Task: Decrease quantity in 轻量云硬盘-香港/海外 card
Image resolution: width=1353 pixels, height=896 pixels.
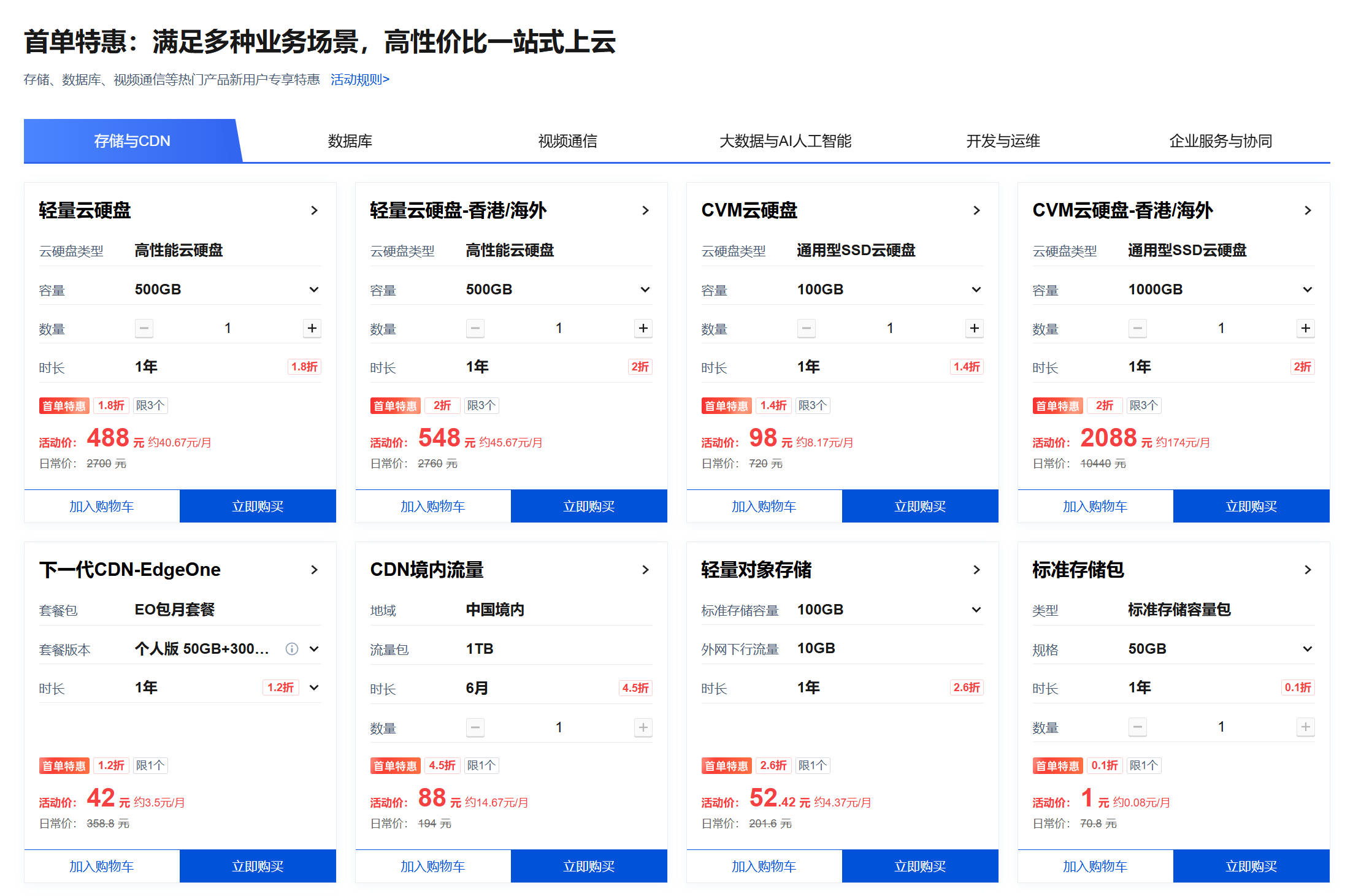Action: (x=475, y=328)
